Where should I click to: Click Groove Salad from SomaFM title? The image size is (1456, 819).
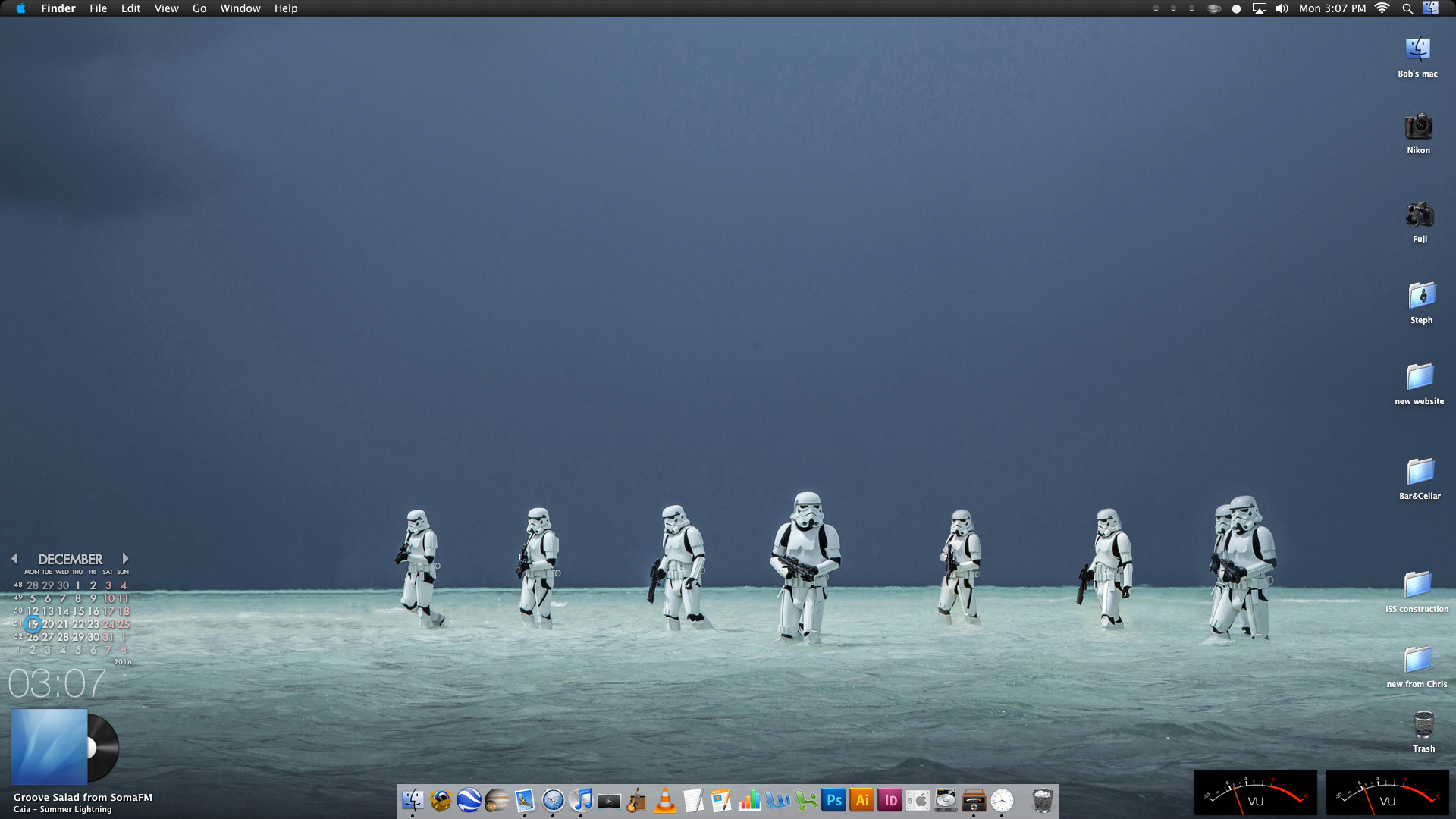click(83, 797)
